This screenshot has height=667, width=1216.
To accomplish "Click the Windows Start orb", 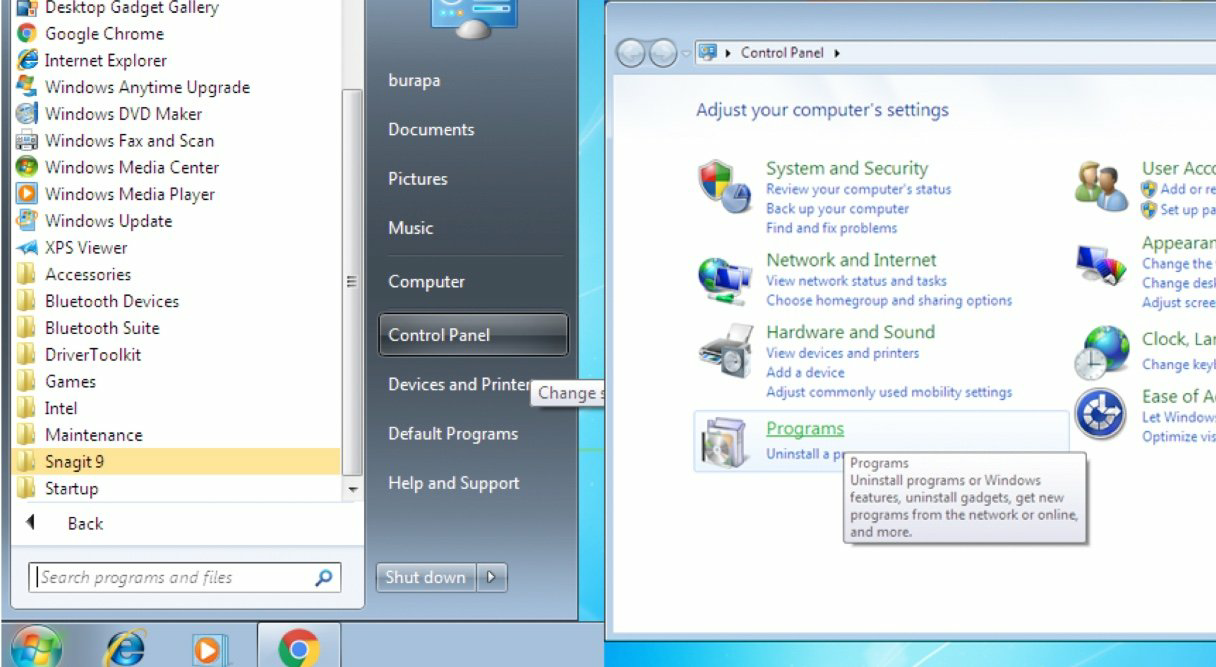I will tap(37, 647).
